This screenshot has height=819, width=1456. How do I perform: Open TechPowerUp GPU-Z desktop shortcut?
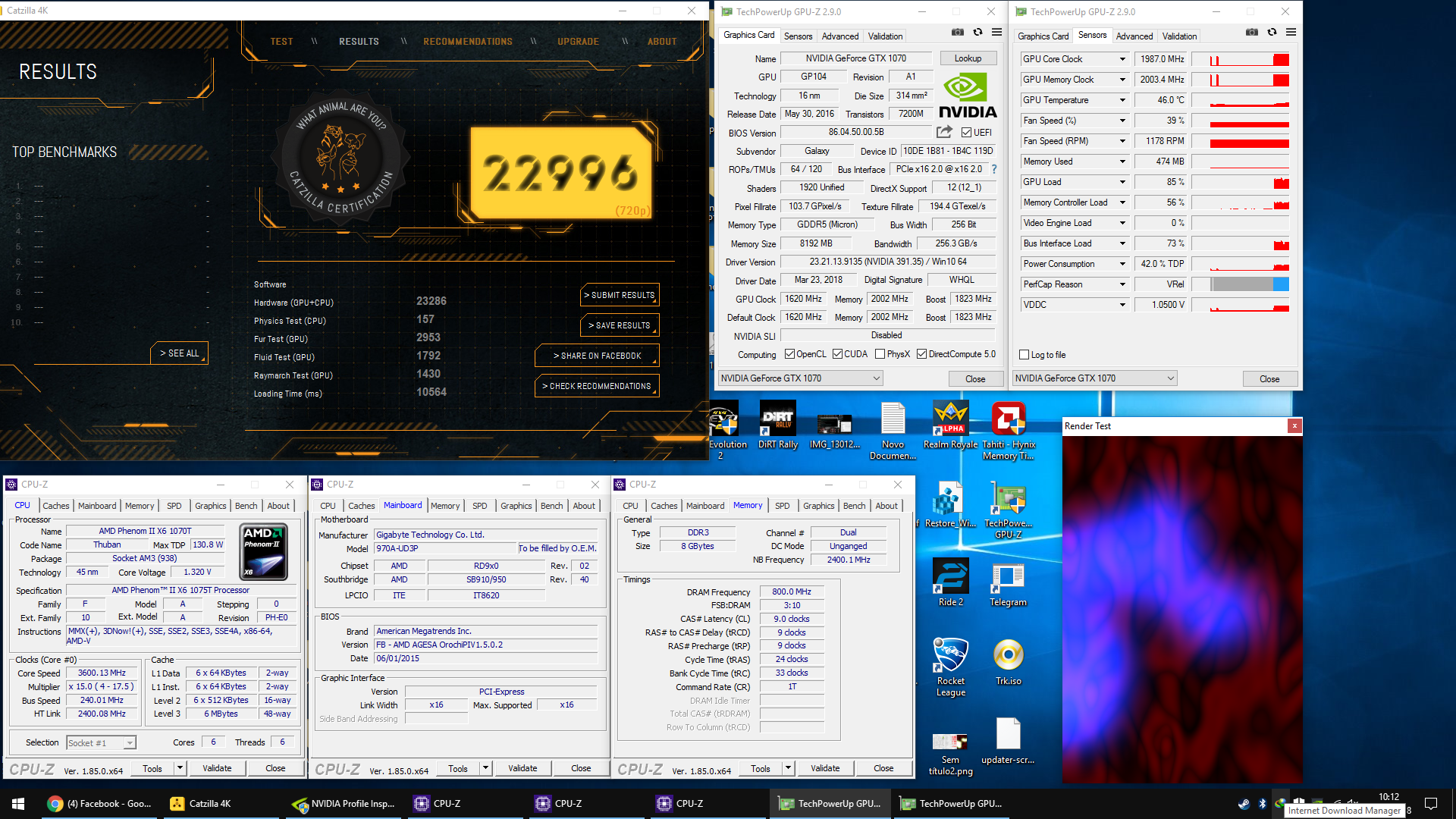point(1008,510)
